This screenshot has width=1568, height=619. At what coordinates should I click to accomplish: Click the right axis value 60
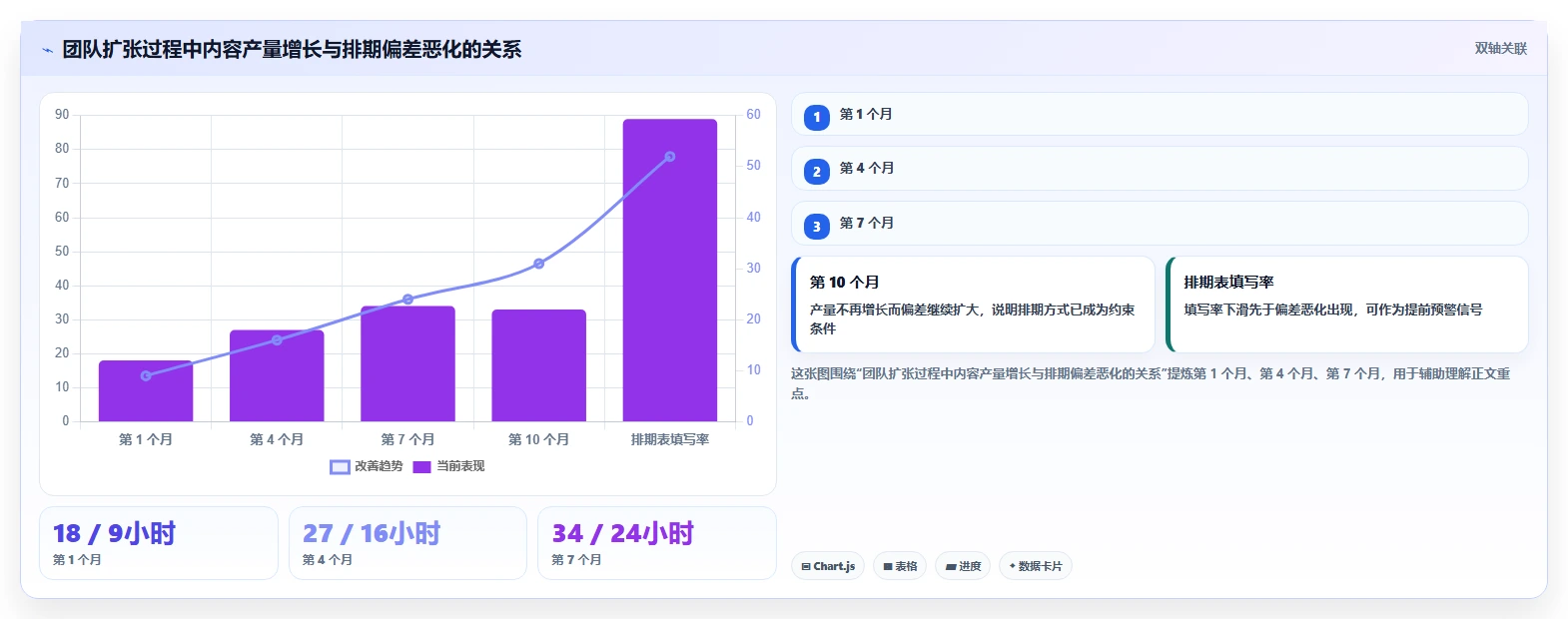point(753,115)
